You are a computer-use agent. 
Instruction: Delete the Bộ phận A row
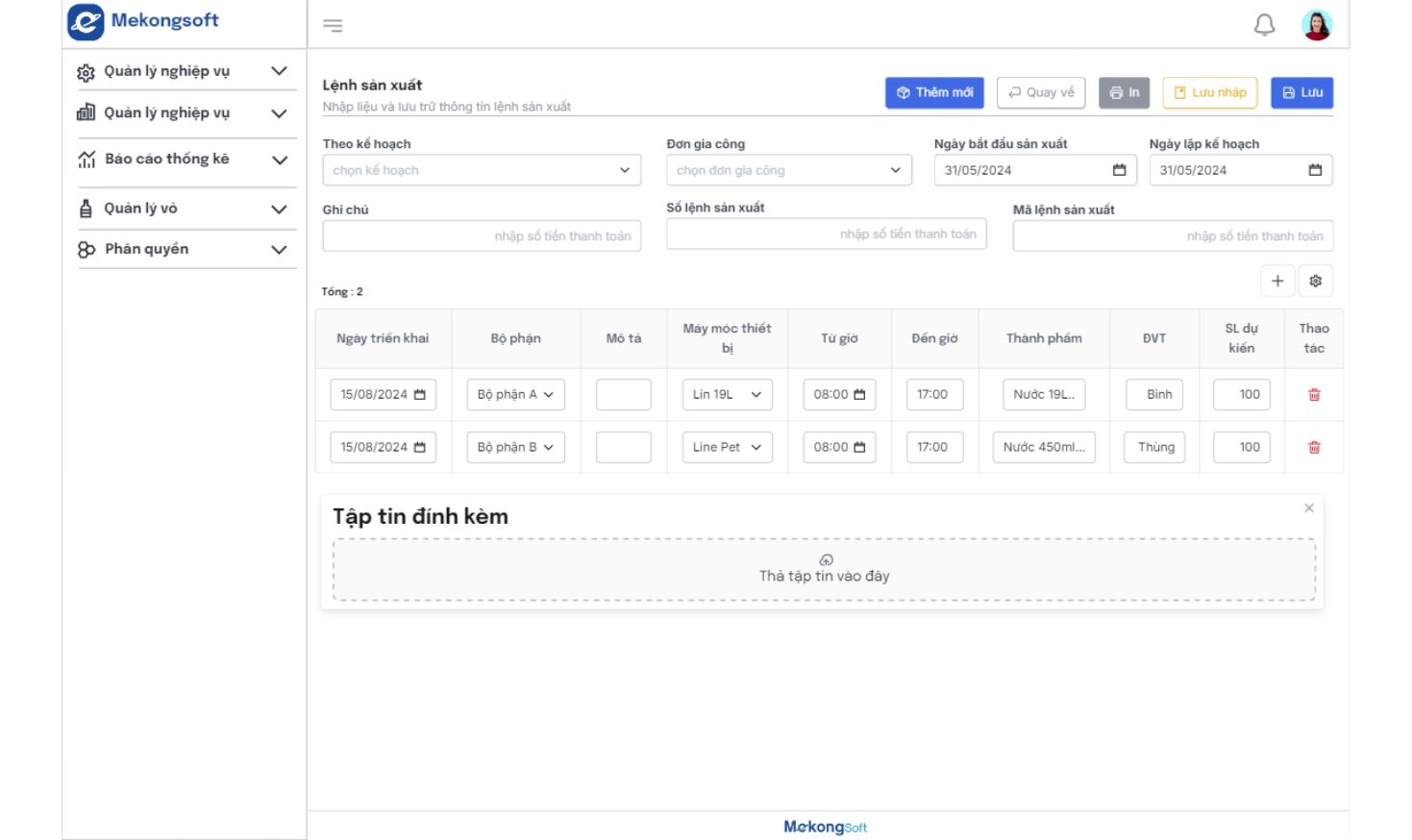pos(1313,395)
